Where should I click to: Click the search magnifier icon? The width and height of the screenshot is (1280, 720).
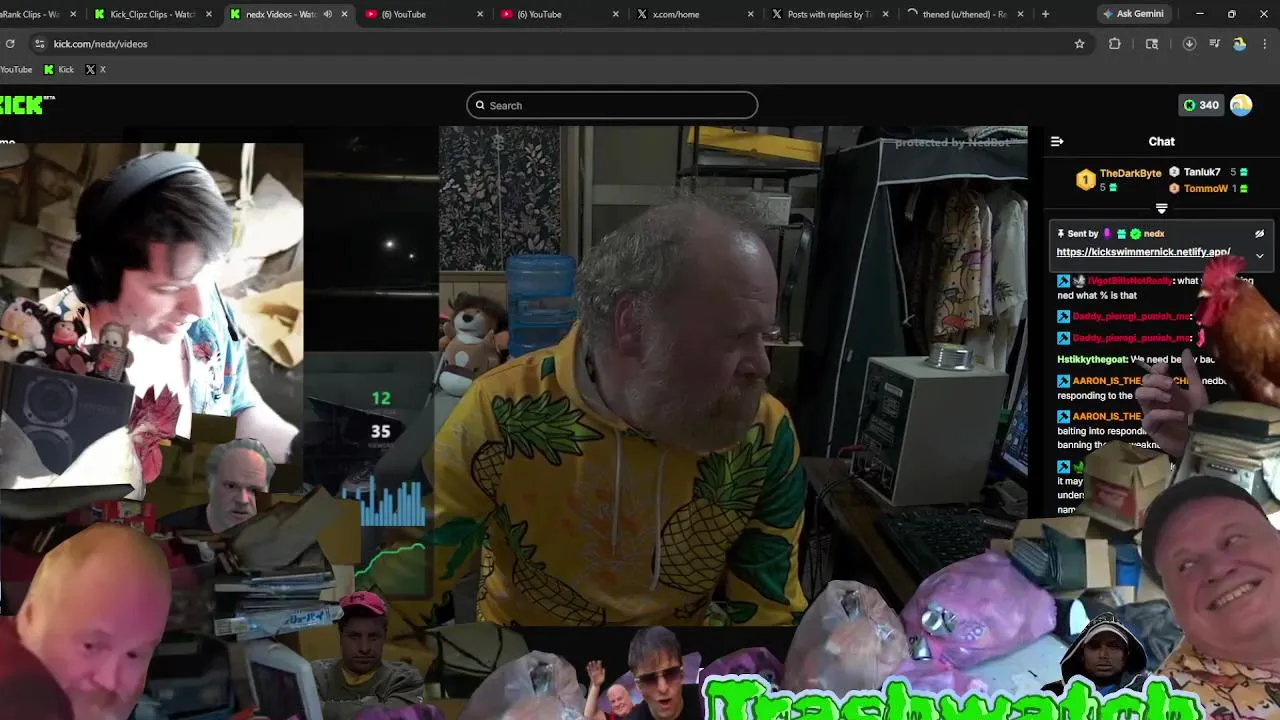click(480, 105)
